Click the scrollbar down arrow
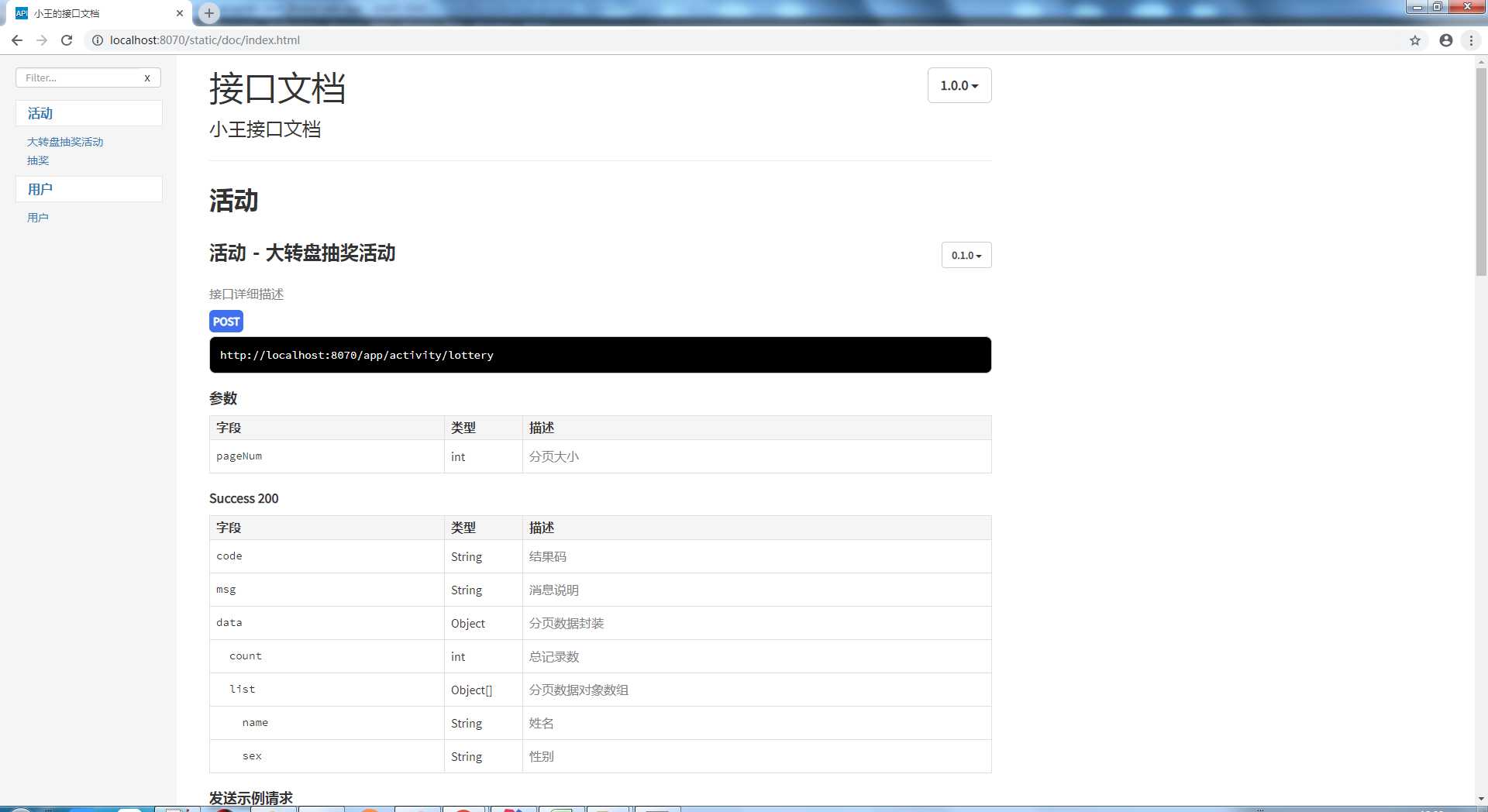The width and height of the screenshot is (1488, 812). pos(1481,799)
